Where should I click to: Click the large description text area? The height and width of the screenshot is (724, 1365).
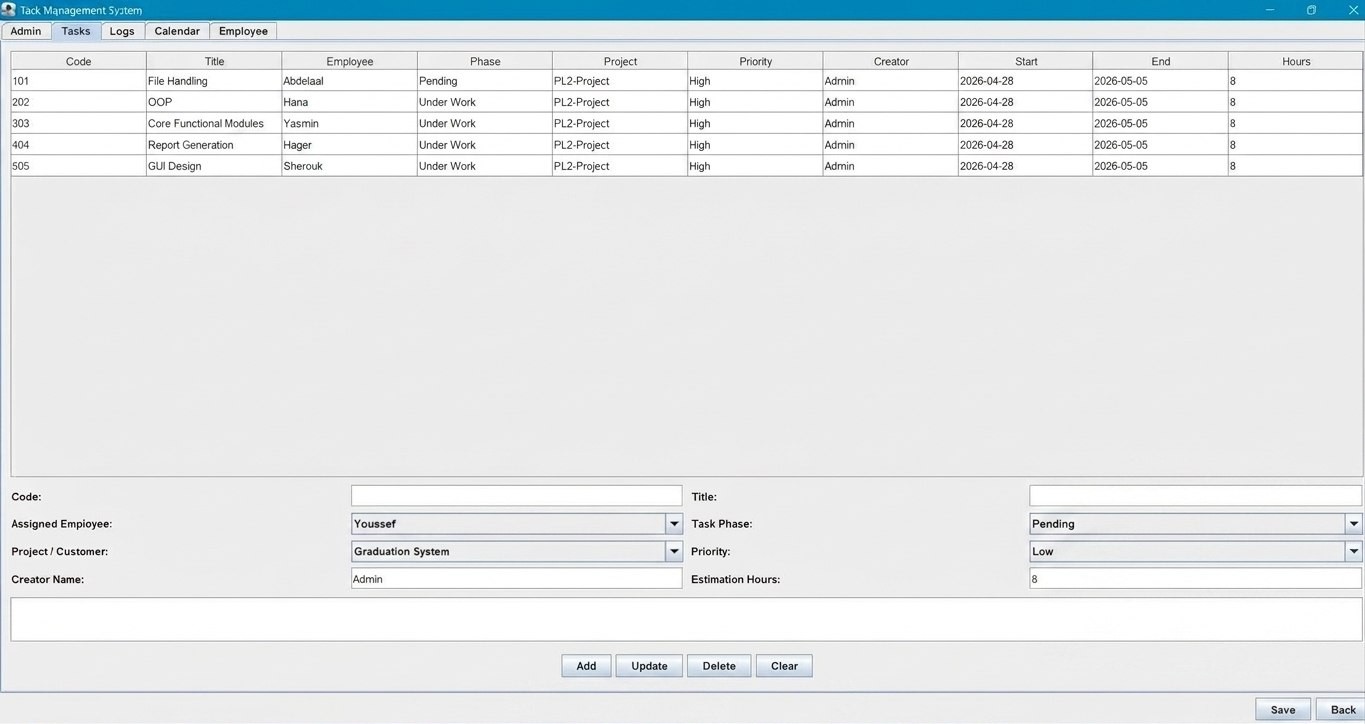coord(686,619)
